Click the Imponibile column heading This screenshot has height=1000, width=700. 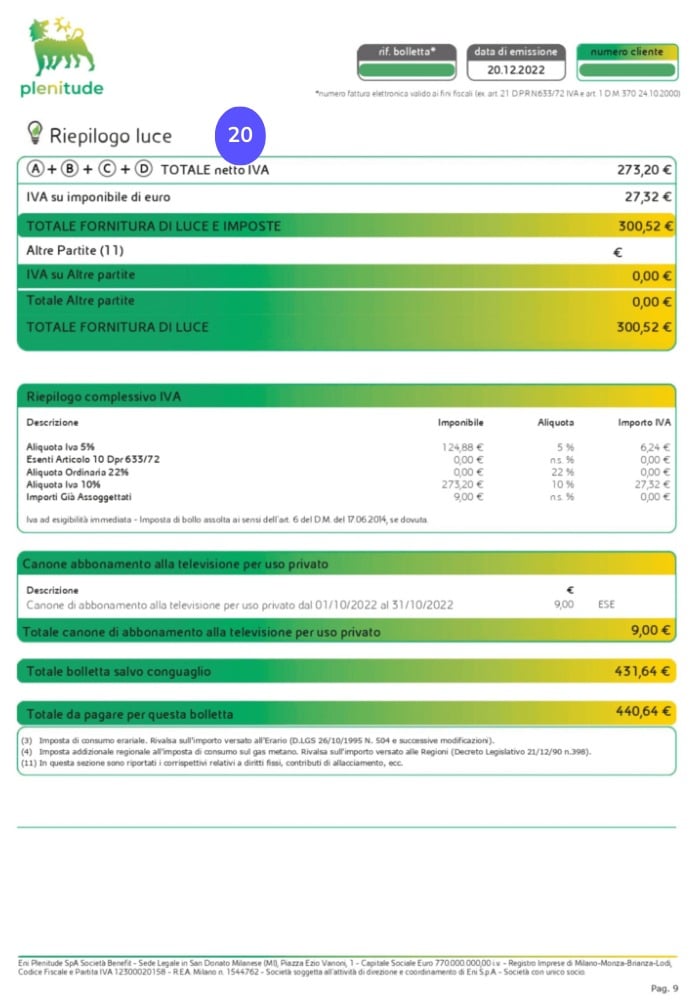point(460,422)
